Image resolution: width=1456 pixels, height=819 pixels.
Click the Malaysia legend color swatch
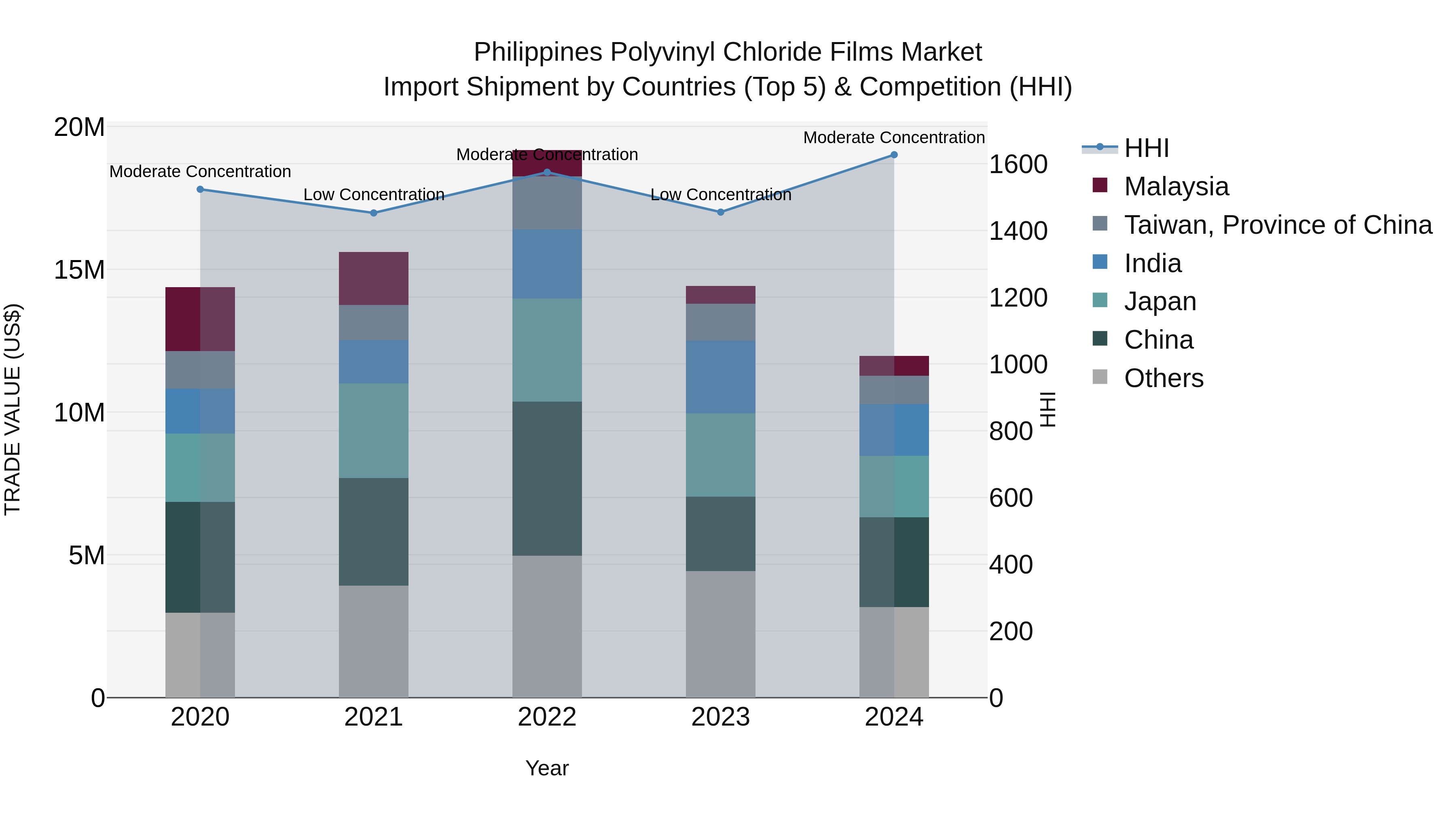pos(1100,185)
